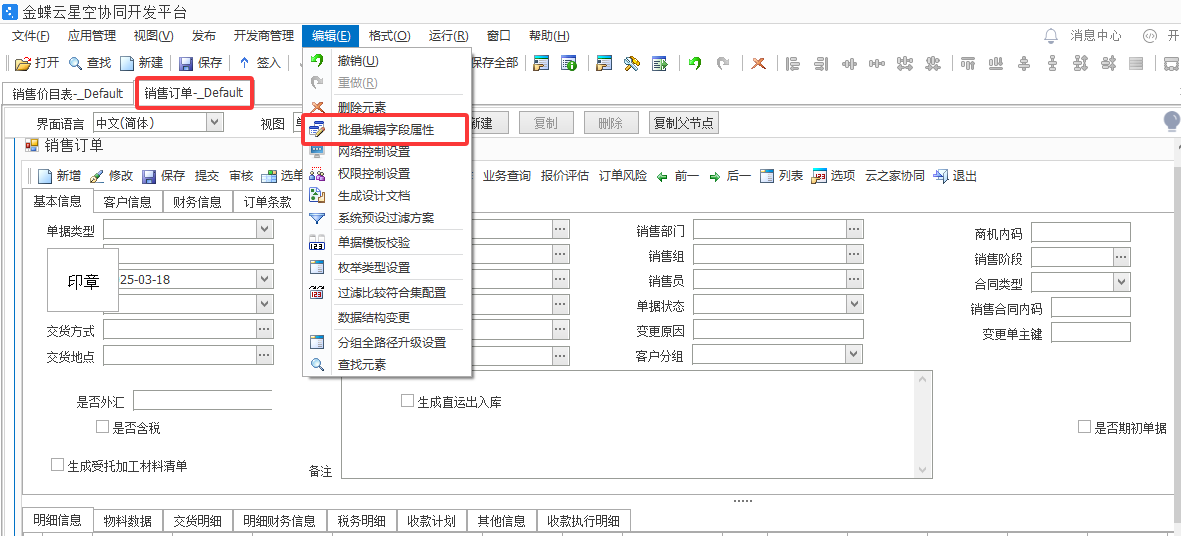Expand the 界面语言 dropdown

click(x=214, y=123)
